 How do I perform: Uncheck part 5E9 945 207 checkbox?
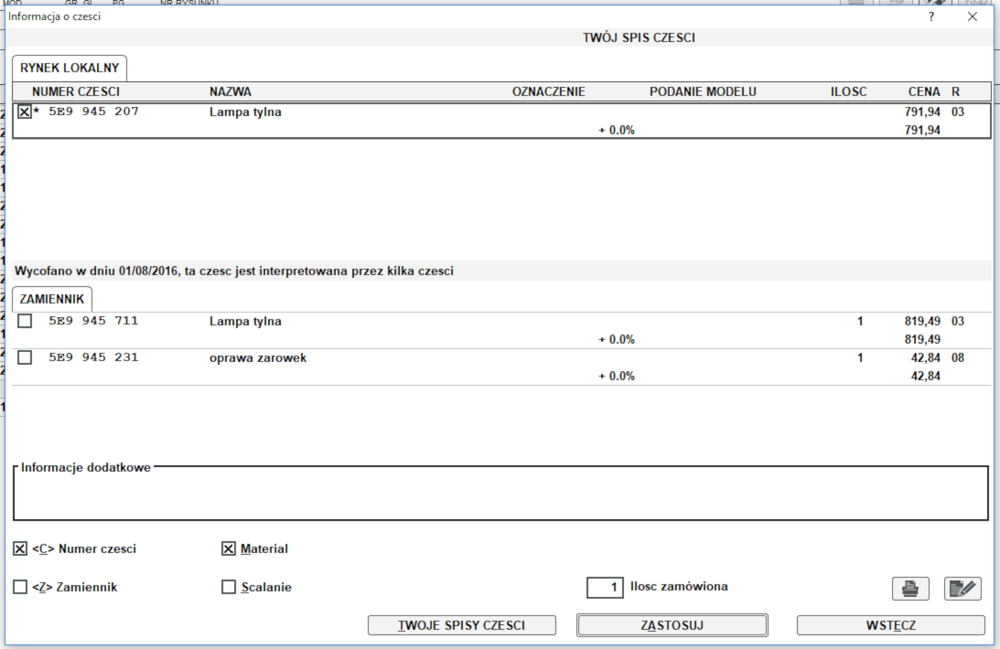pos(25,112)
